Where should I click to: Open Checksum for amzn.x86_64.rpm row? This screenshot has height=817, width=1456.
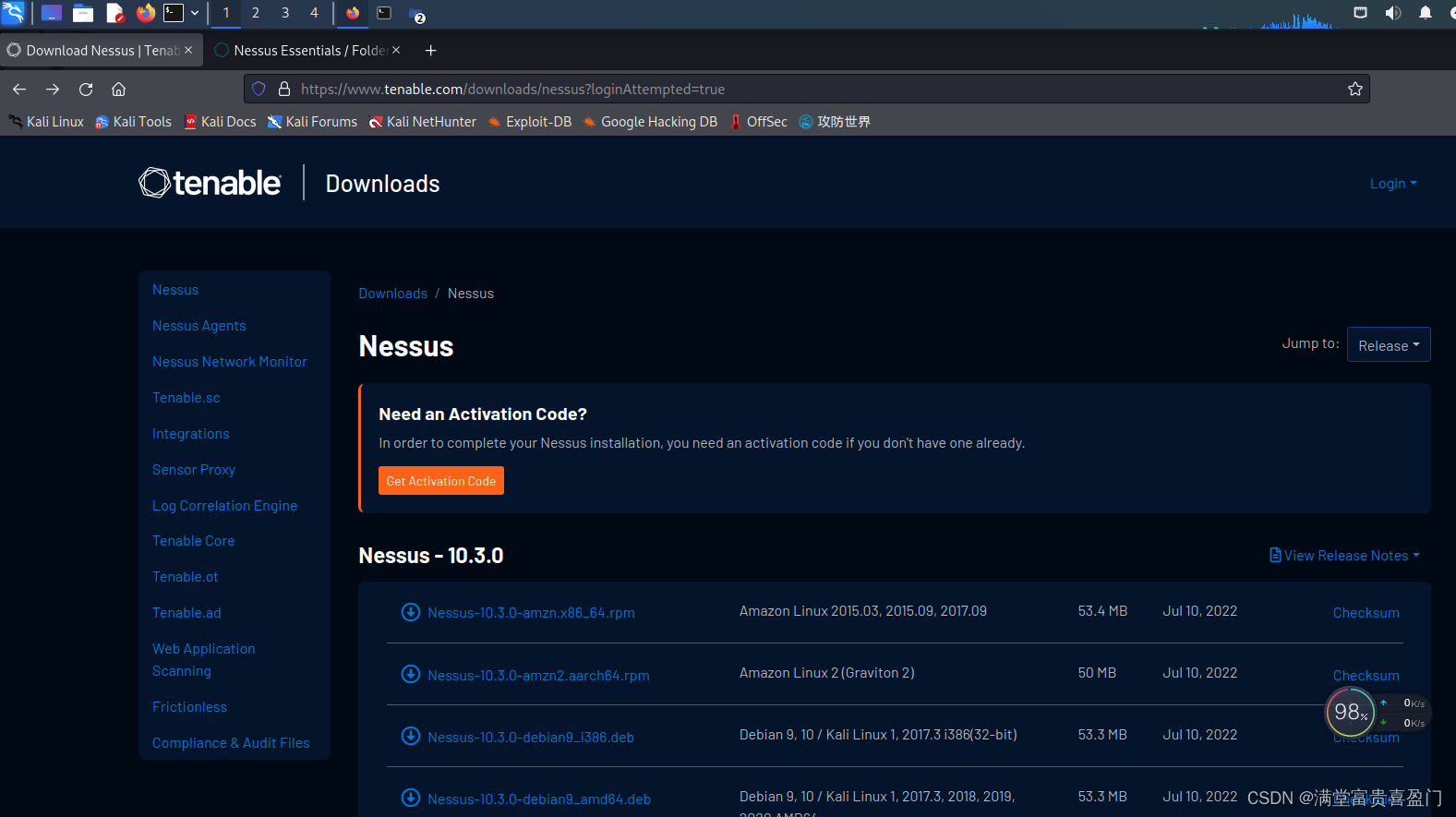[x=1366, y=613]
